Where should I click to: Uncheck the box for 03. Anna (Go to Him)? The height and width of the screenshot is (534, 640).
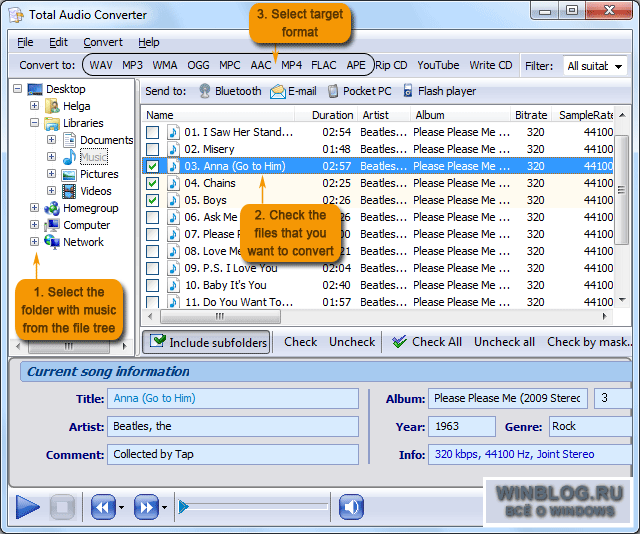pos(153,166)
